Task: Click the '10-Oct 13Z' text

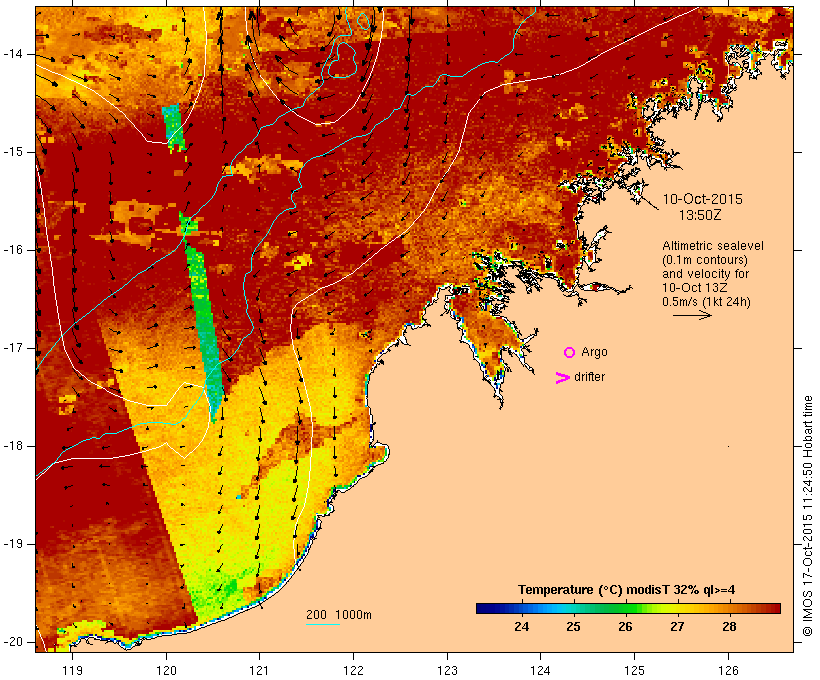Action: 694,288
